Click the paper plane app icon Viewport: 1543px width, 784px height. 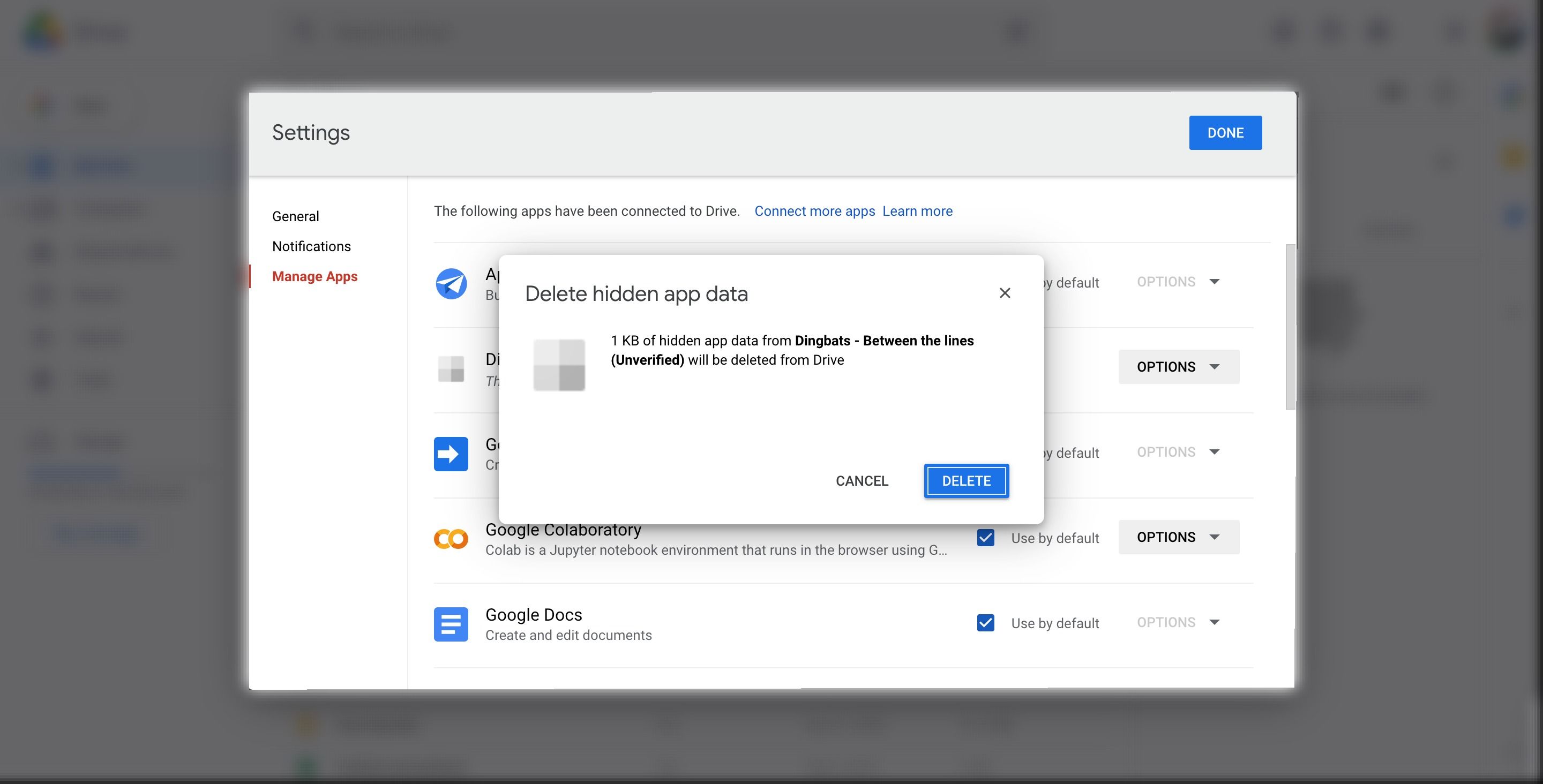point(451,283)
